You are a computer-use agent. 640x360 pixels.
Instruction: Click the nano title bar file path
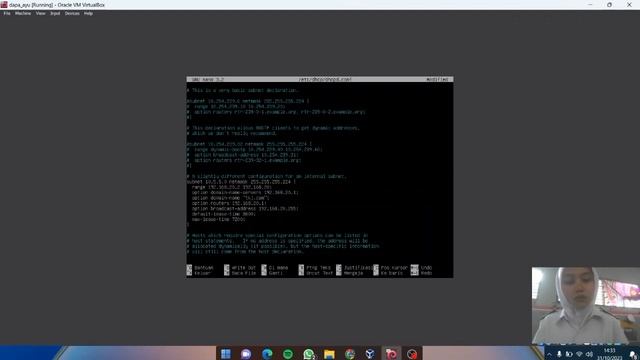pyautogui.click(x=325, y=80)
